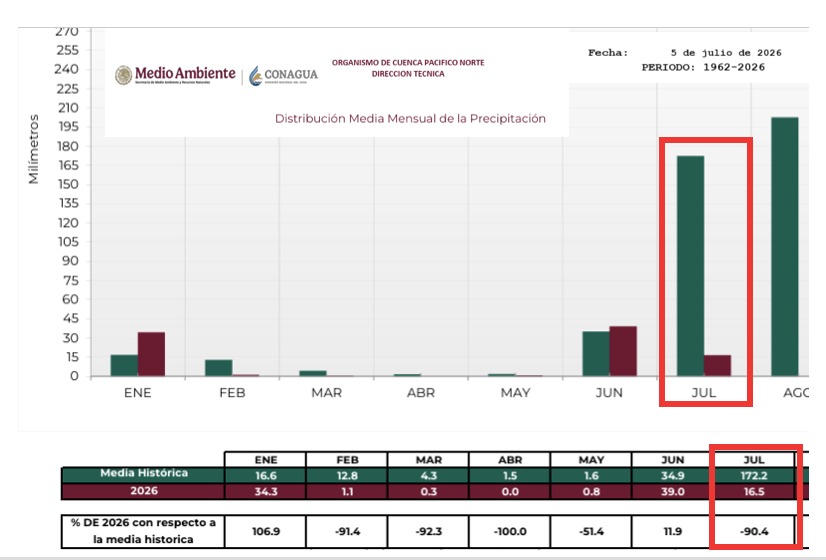Screen dimensions: 826x560
Task: Click the -90.4 percentage cell
Action: pos(754,531)
